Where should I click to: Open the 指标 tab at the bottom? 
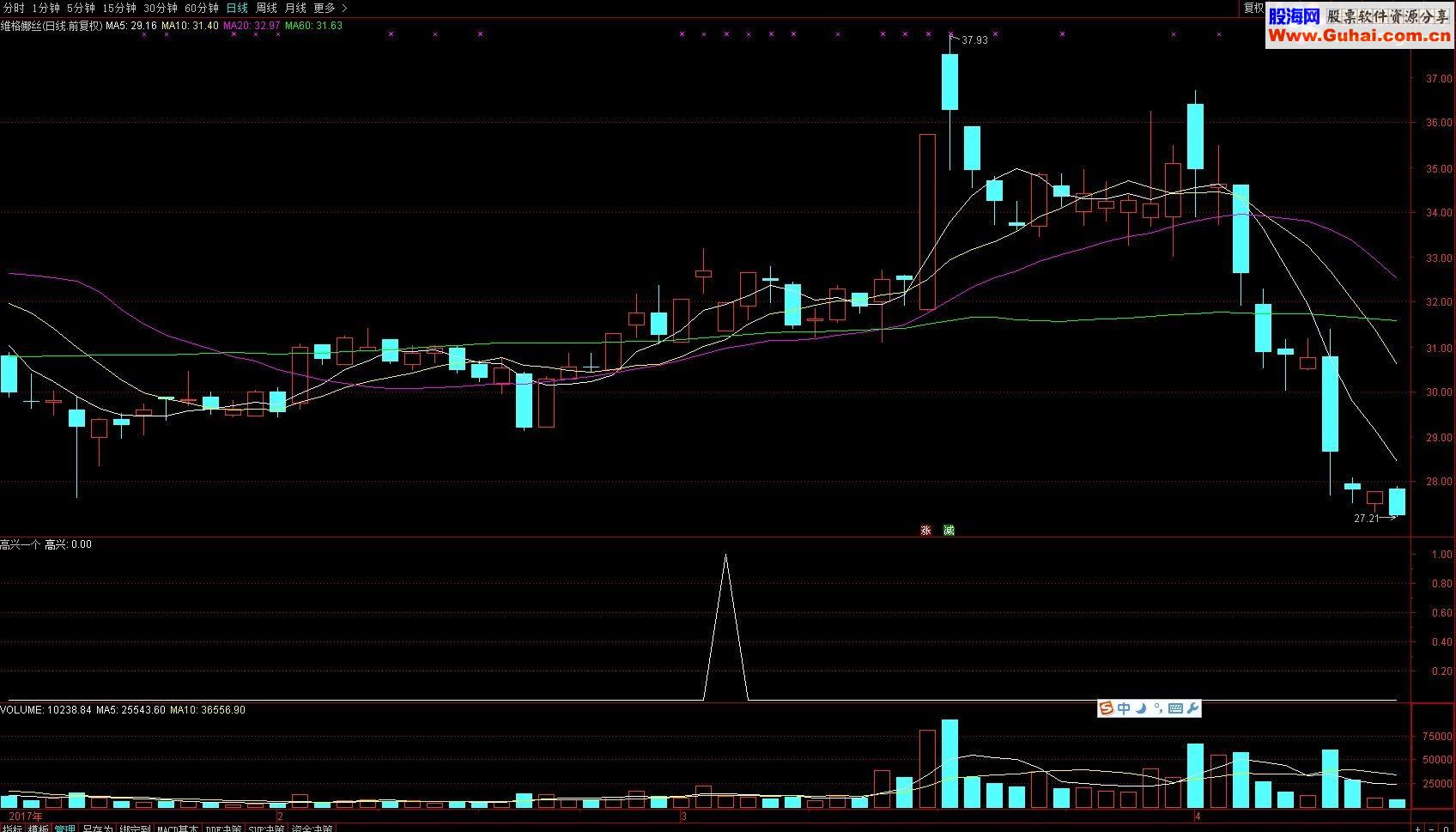(12, 829)
